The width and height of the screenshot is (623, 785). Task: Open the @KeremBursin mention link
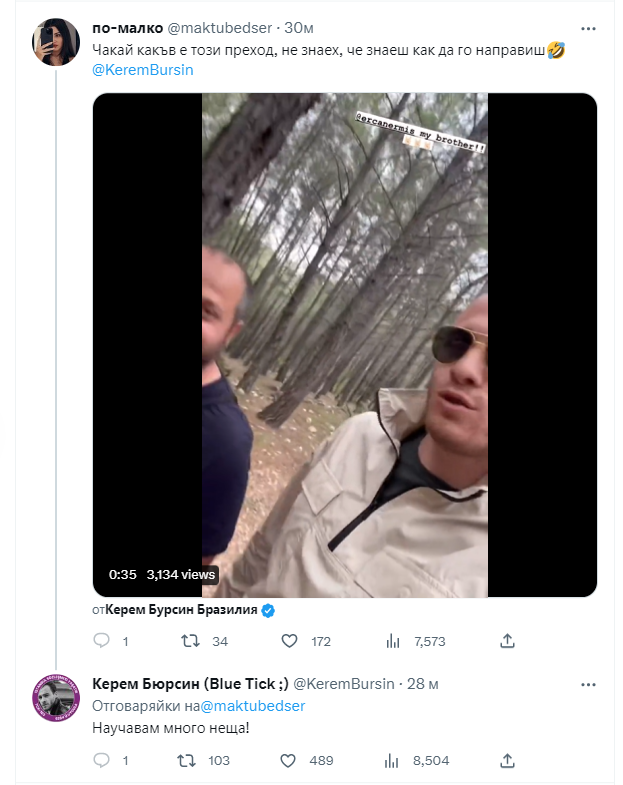click(142, 70)
